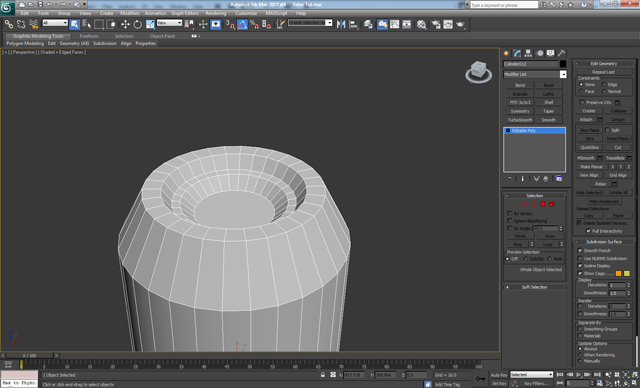Open the Rendering menu

click(216, 13)
